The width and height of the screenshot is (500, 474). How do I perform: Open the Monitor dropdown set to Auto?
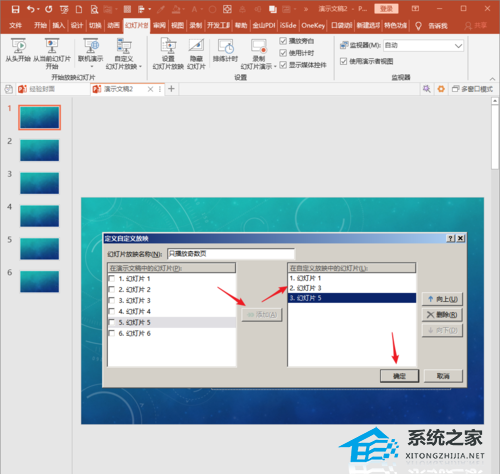coord(423,45)
